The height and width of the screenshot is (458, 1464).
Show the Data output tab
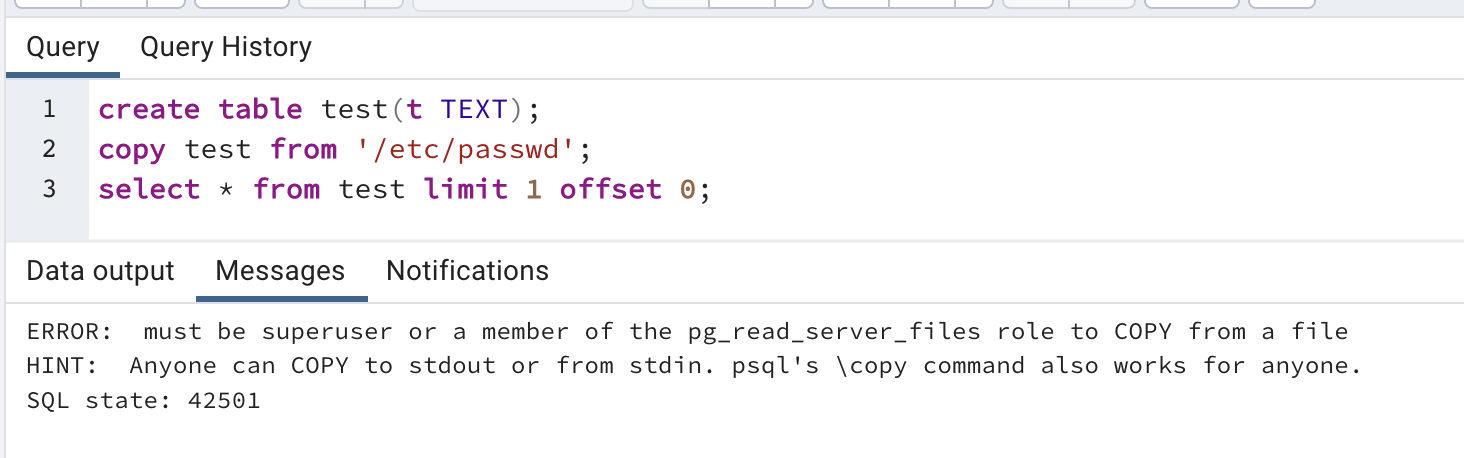click(x=100, y=271)
